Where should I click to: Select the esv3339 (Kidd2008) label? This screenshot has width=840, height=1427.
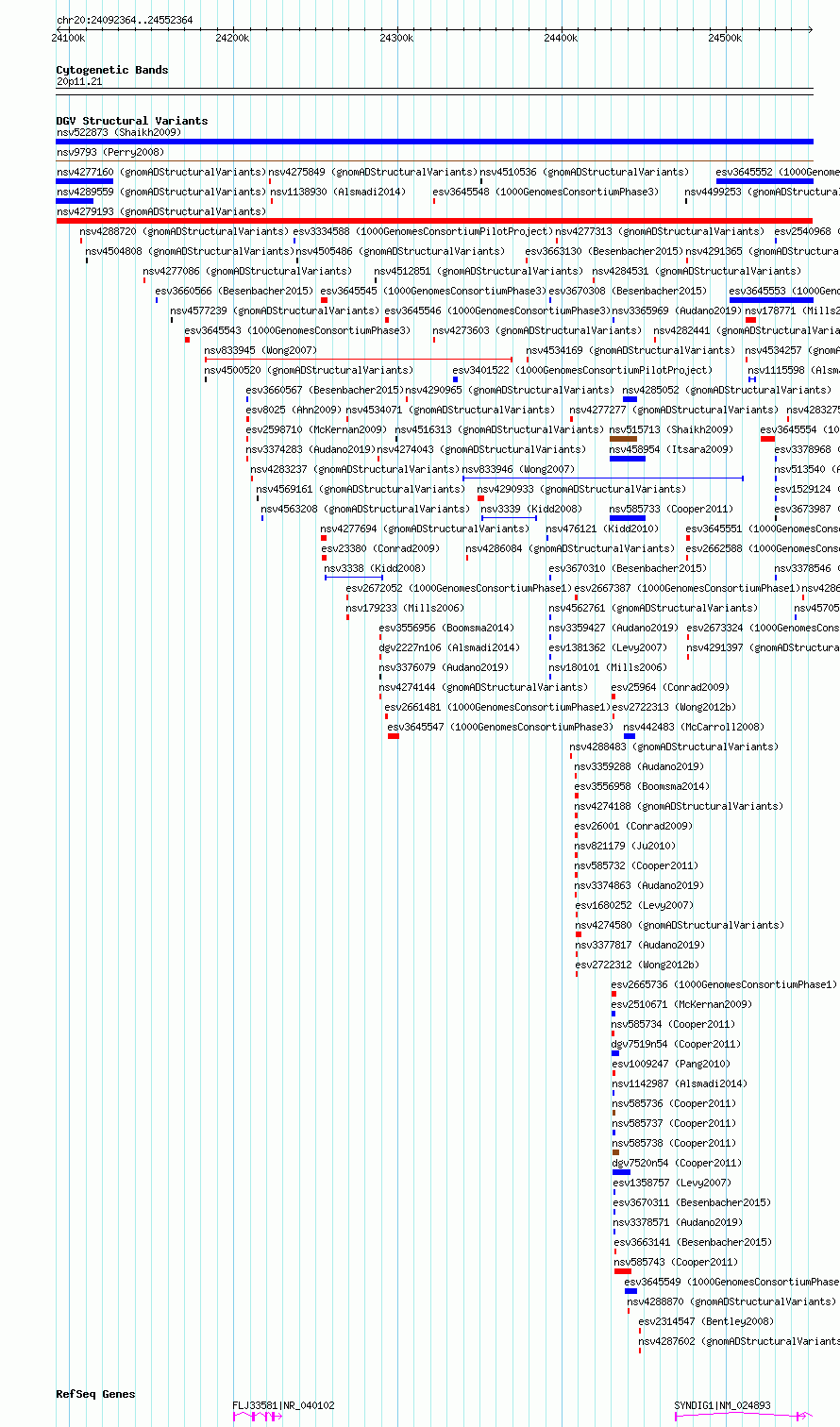click(531, 509)
